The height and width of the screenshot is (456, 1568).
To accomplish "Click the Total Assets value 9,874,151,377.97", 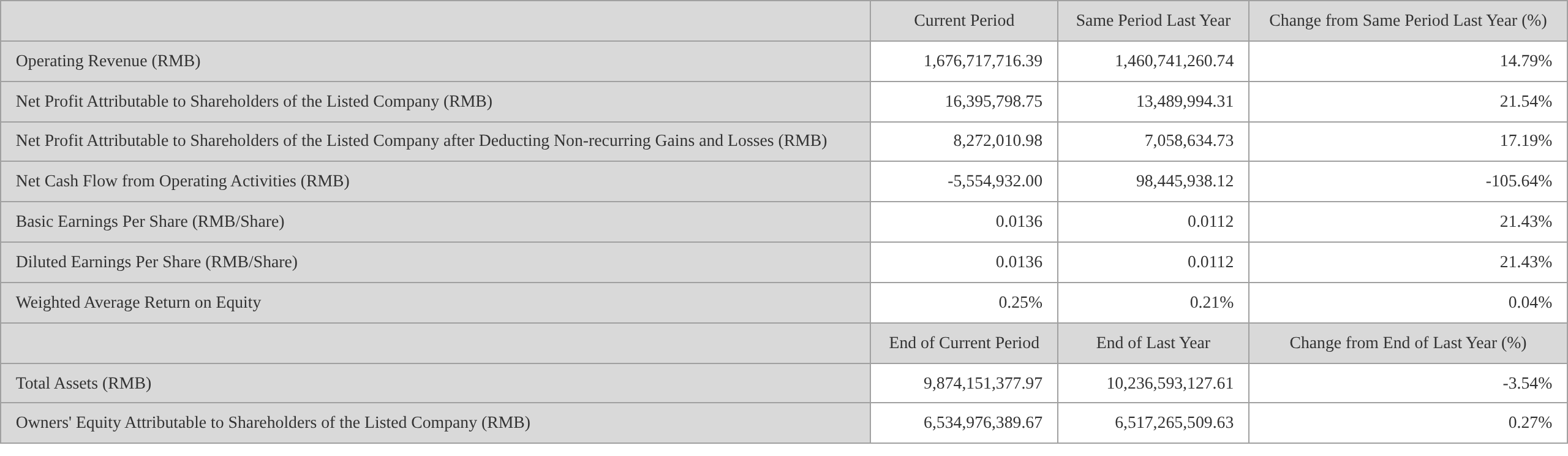I will [x=982, y=384].
